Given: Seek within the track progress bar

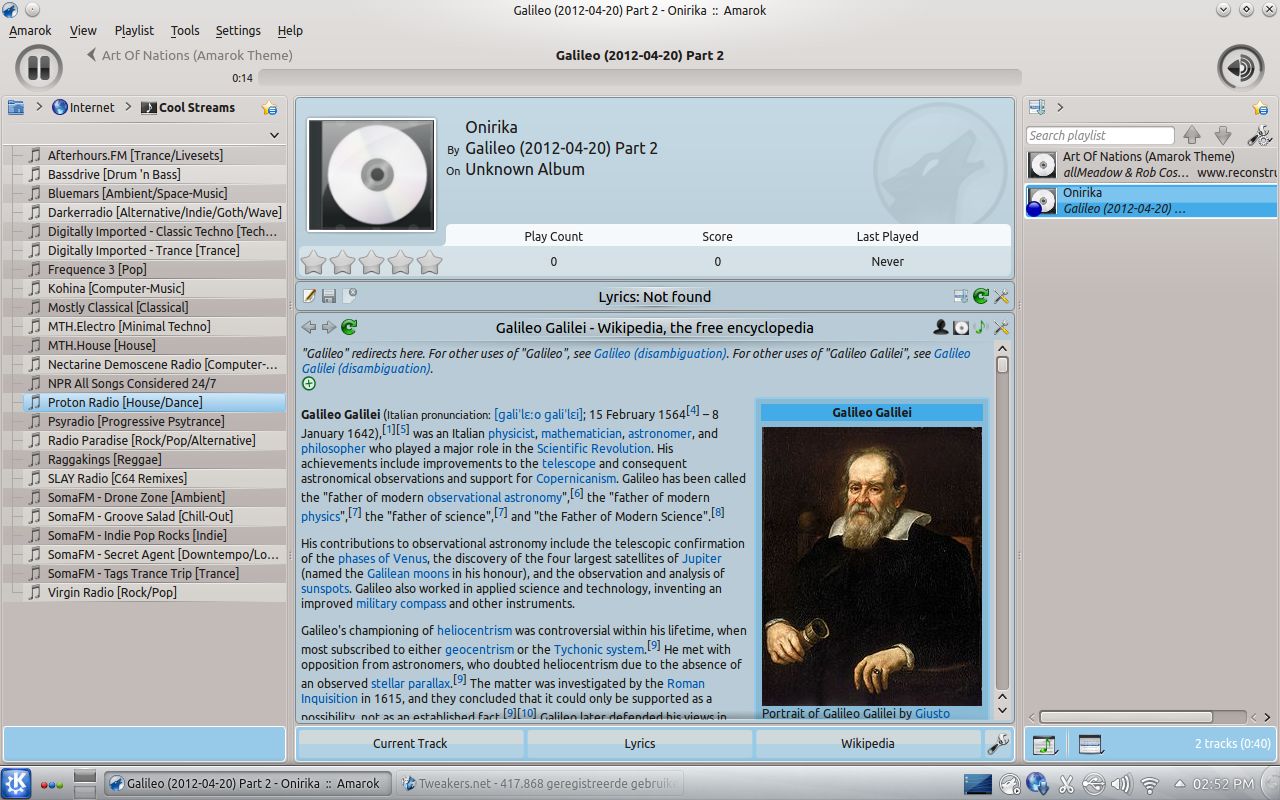Looking at the screenshot, I should coord(639,77).
